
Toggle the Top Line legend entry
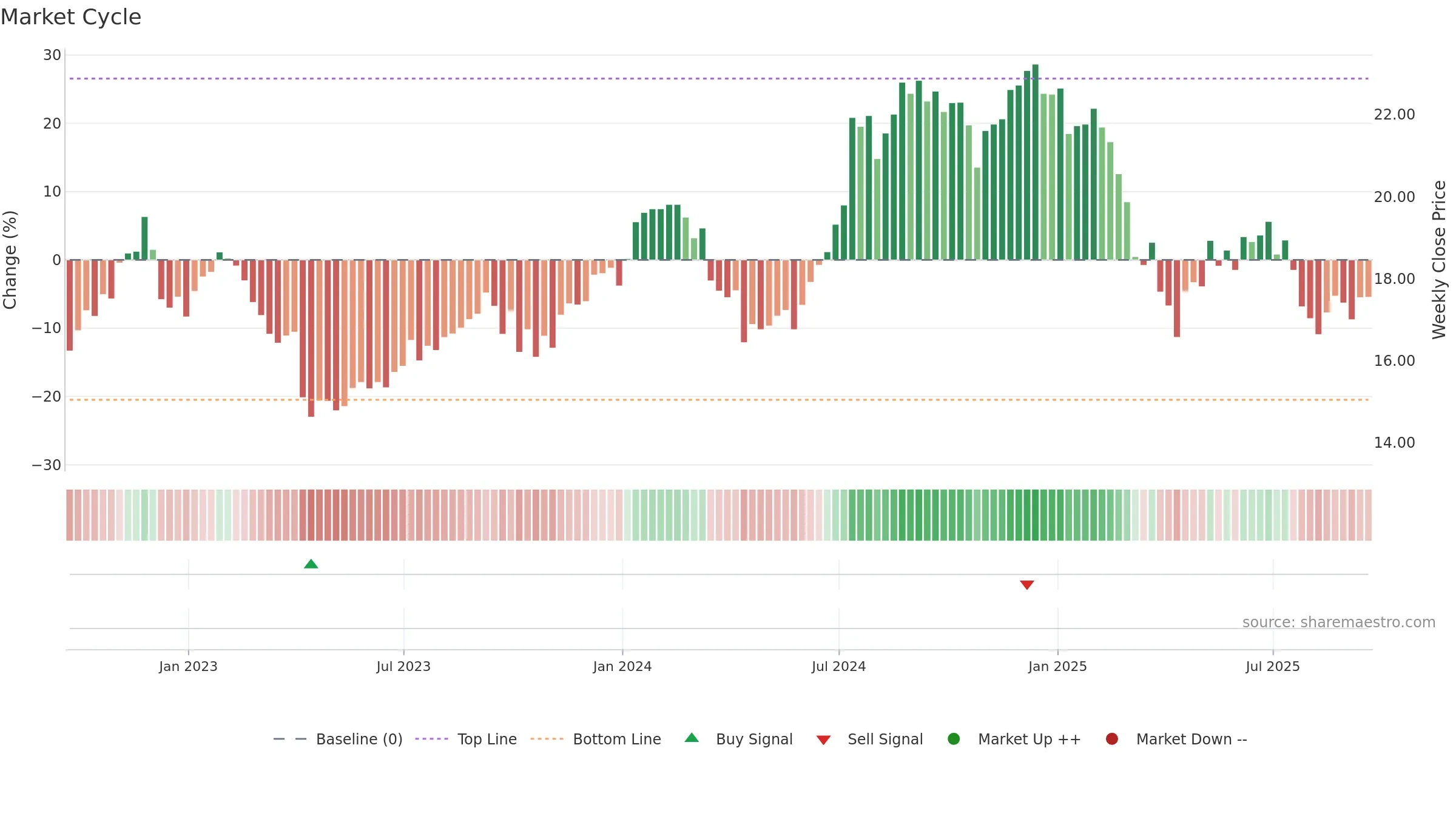tap(466, 739)
